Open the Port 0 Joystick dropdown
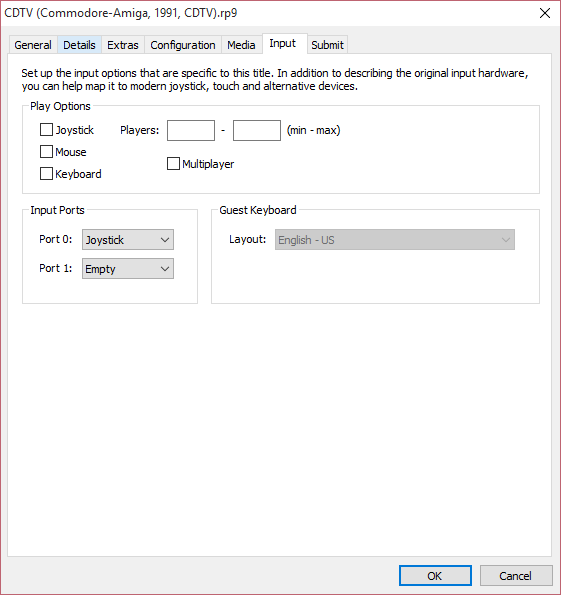The height and width of the screenshot is (595, 561). tap(128, 239)
